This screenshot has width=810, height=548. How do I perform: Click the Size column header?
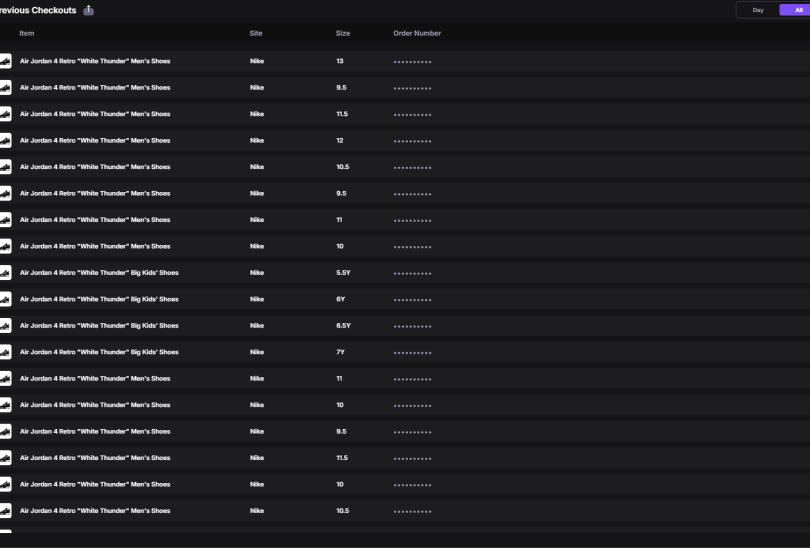[x=342, y=33]
